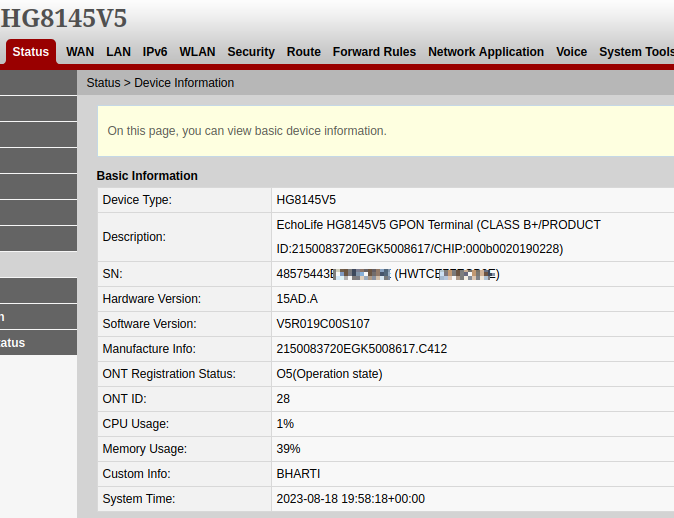Click the Basic Information section heading
Screen dimensions: 674x518
(x=147, y=176)
